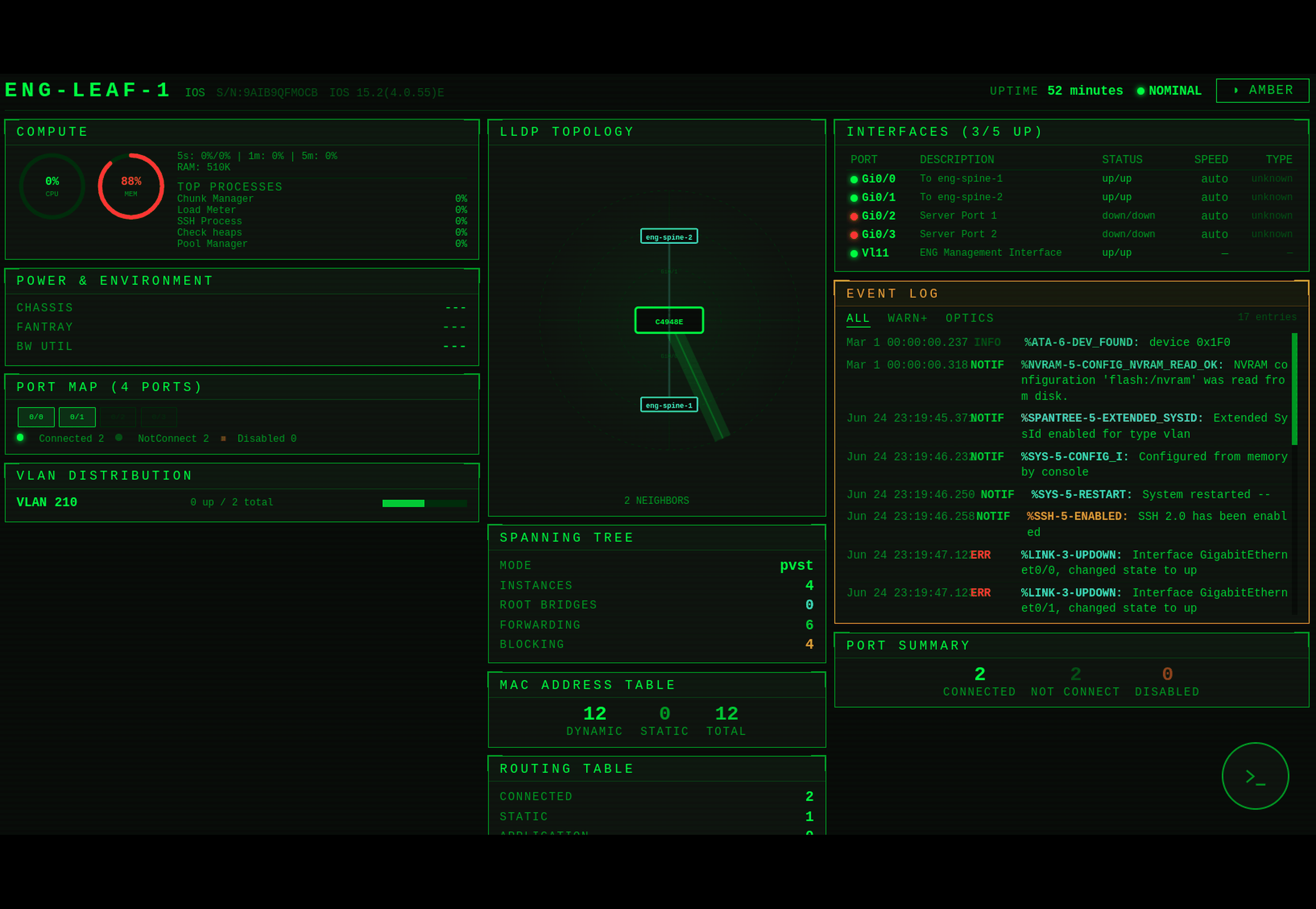Click the Gi0/3 port name
This screenshot has width=1316, height=909.
tap(879, 234)
